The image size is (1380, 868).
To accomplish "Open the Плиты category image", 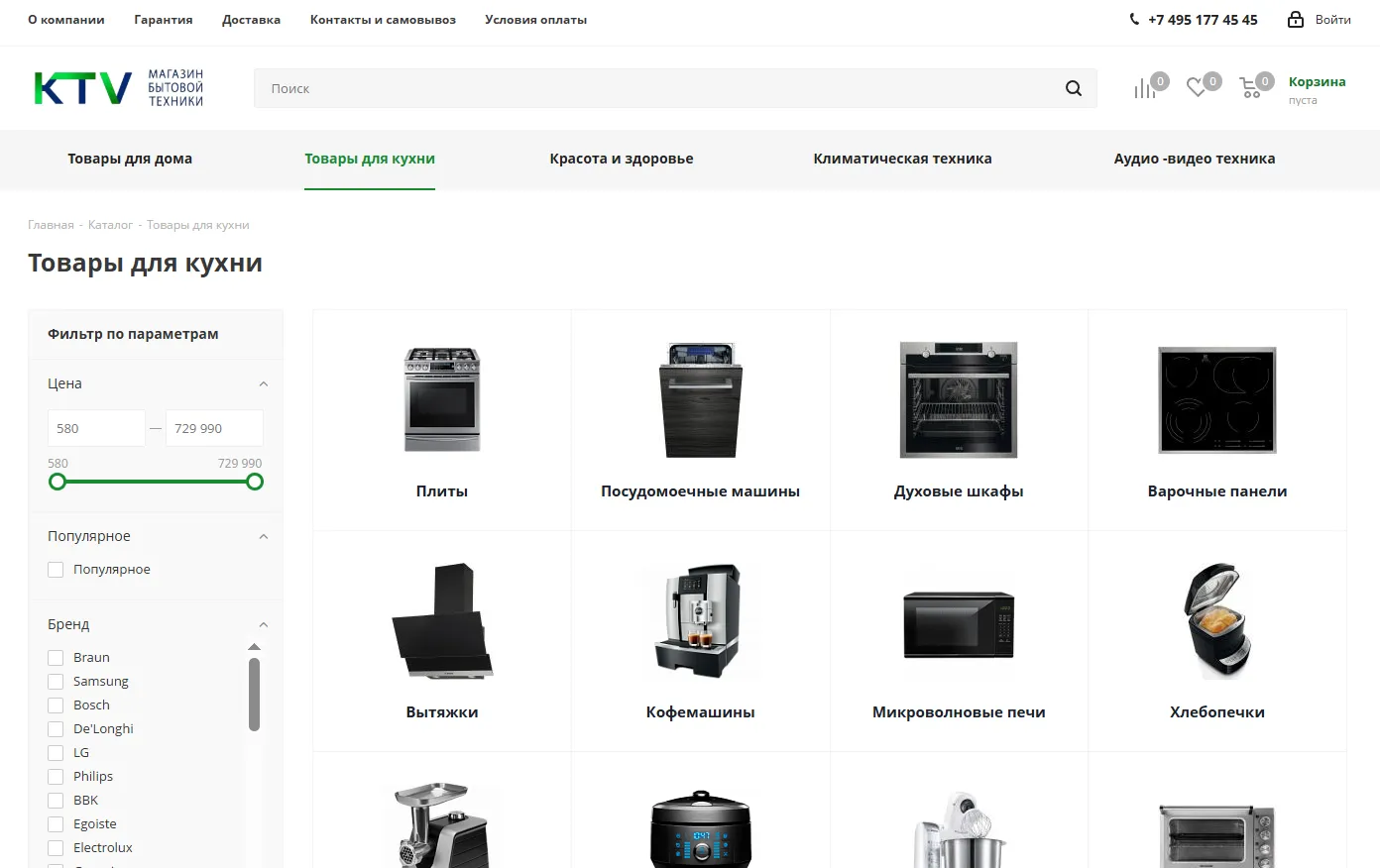I will 442,399.
